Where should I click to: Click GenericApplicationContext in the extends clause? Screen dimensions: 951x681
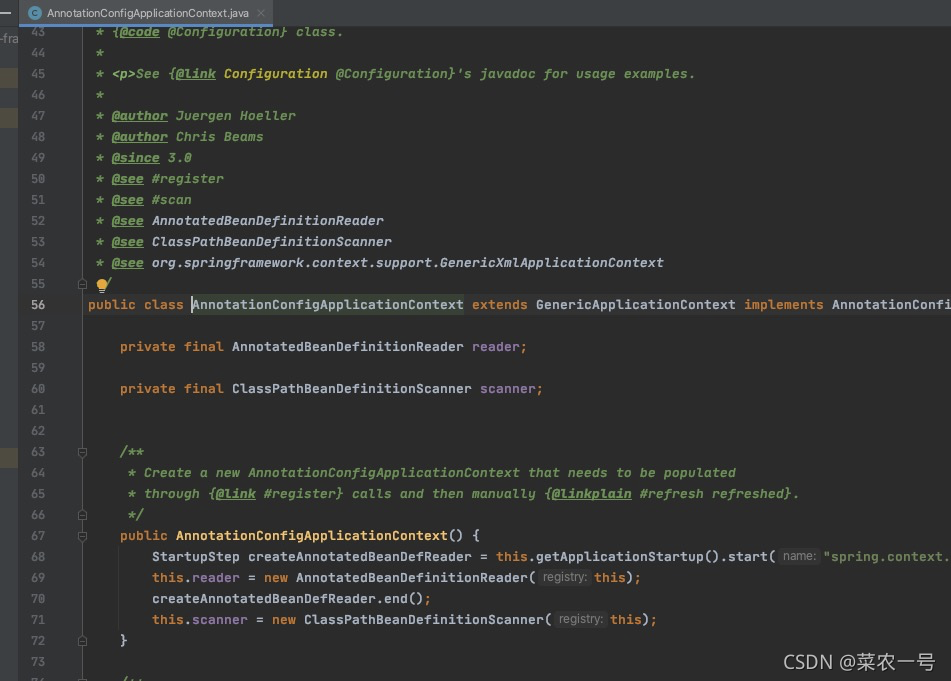(x=636, y=304)
